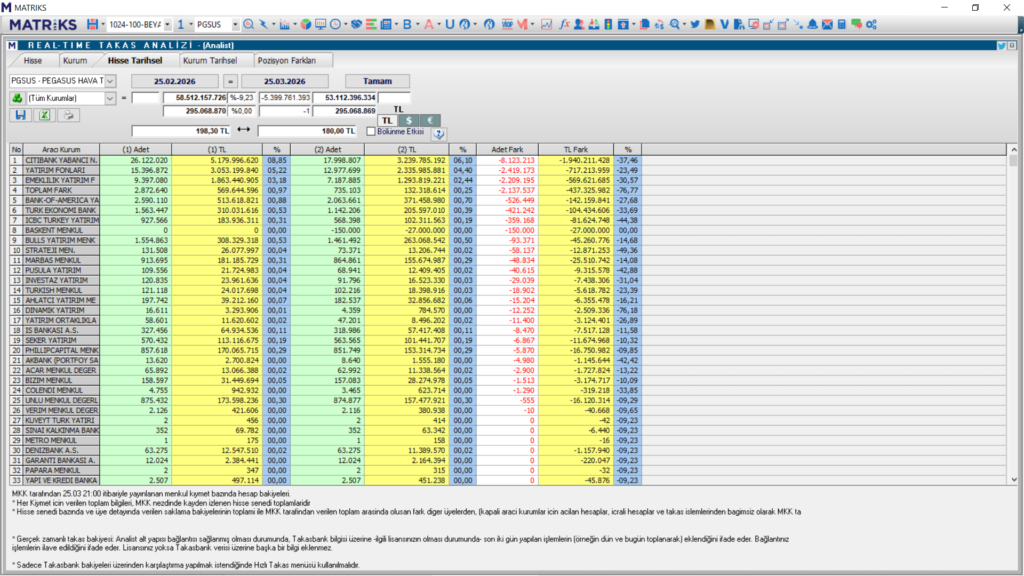Open the (Tüm Kurumlar) institution dropdown

coord(110,98)
